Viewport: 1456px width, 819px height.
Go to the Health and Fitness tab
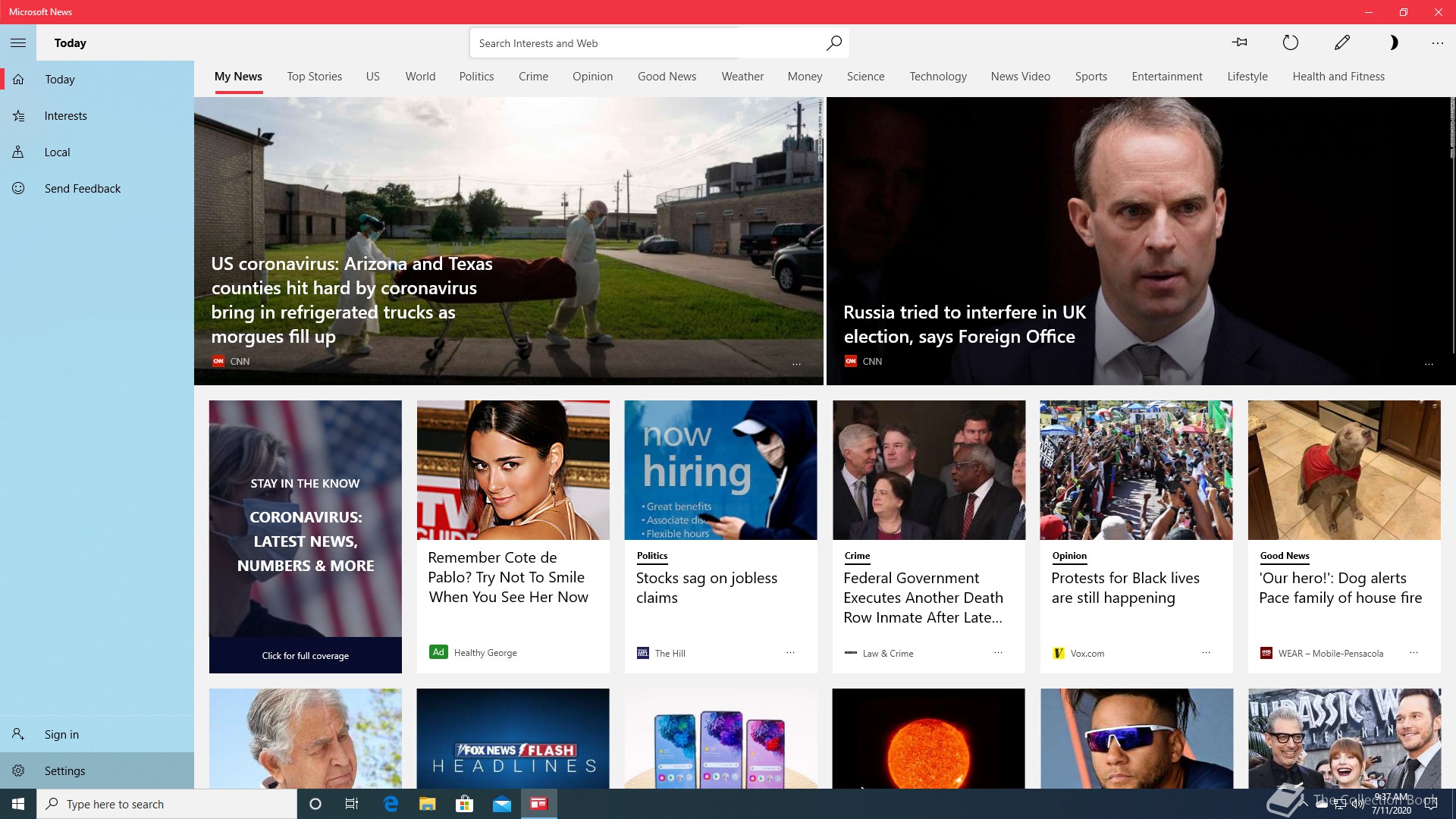pos(1338,77)
